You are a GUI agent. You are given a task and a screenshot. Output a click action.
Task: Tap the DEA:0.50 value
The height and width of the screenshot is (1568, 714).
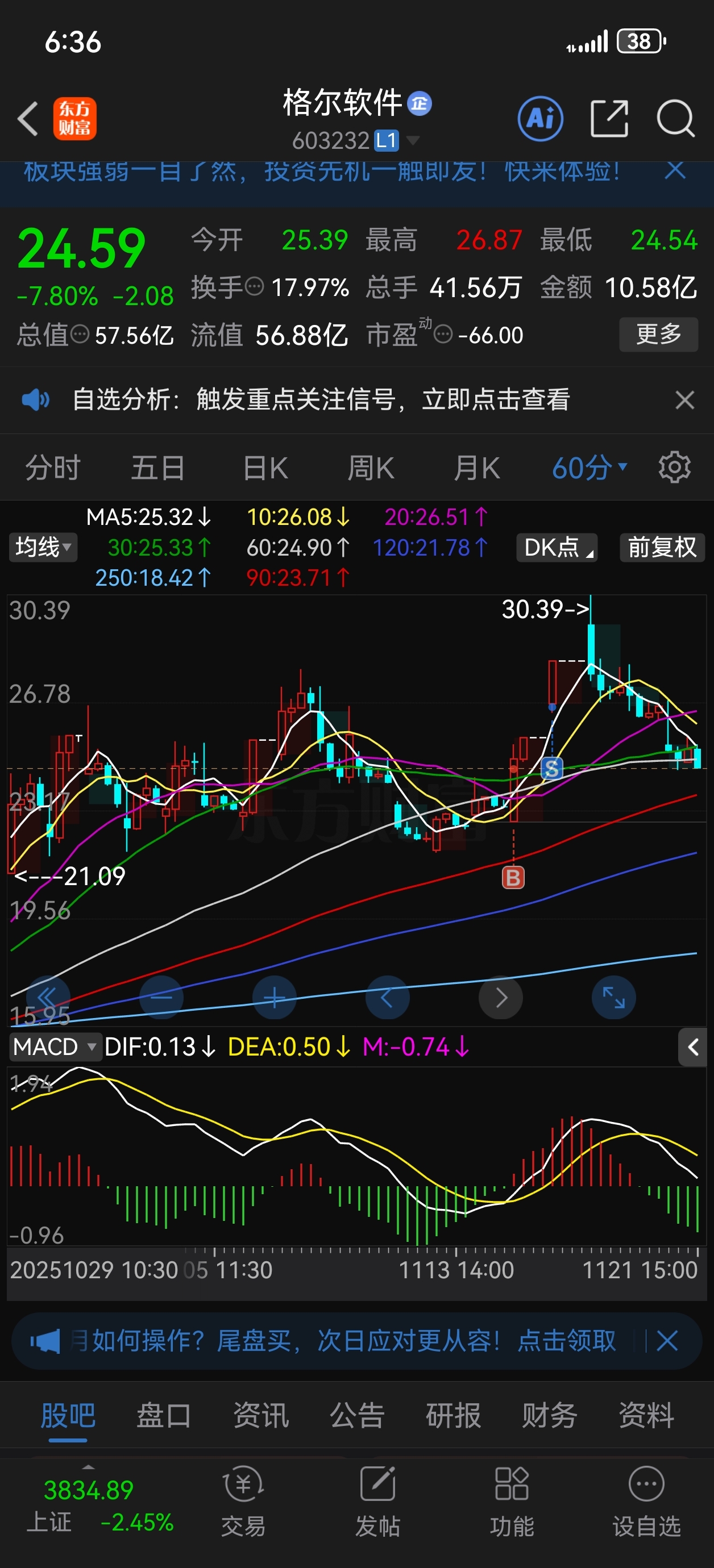(289, 1047)
